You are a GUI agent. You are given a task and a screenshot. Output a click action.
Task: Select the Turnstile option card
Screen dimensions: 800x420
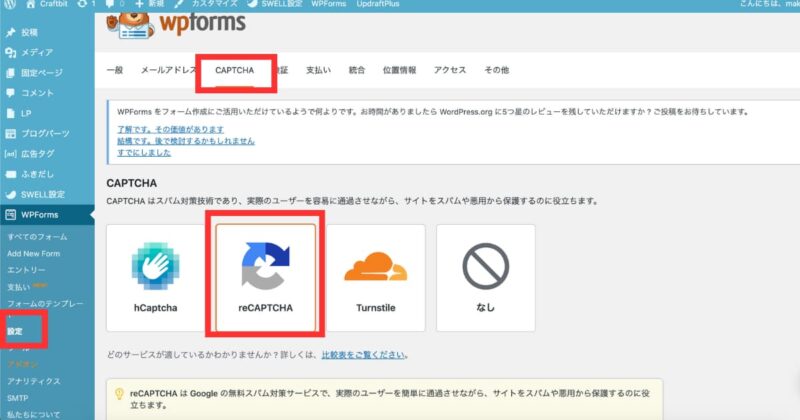pyautogui.click(x=376, y=278)
